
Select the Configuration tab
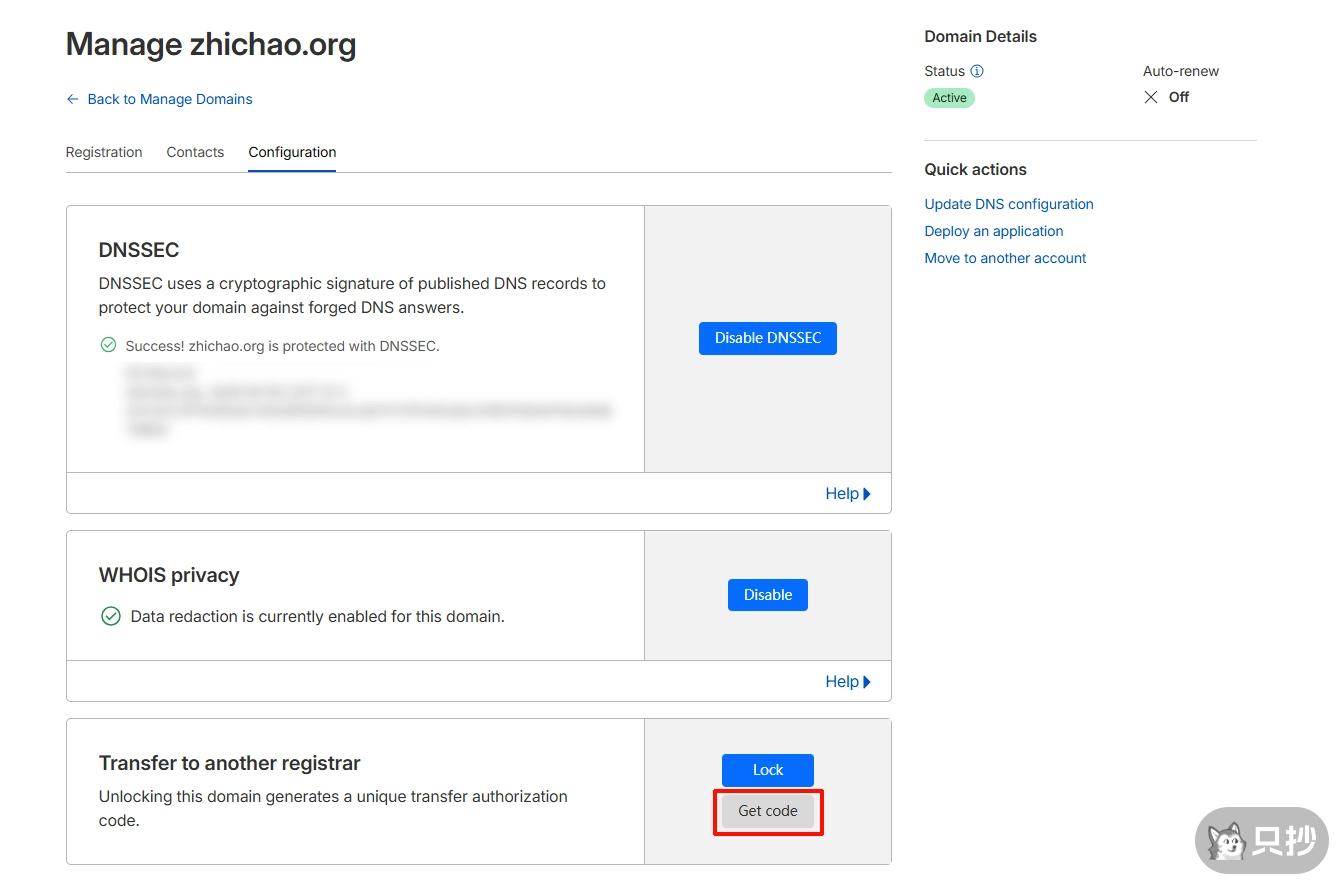pyautogui.click(x=292, y=152)
